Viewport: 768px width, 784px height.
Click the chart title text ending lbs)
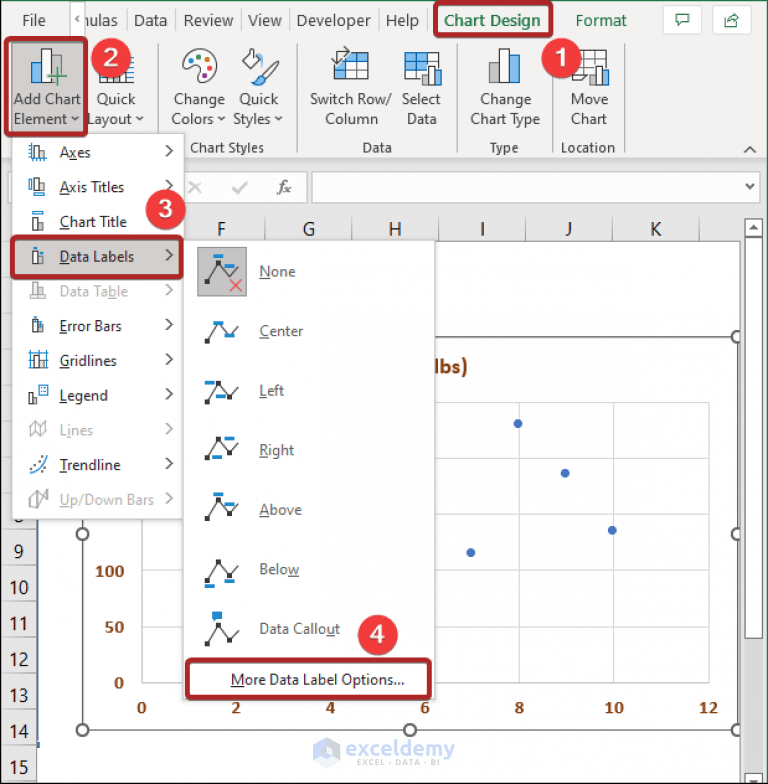[451, 366]
